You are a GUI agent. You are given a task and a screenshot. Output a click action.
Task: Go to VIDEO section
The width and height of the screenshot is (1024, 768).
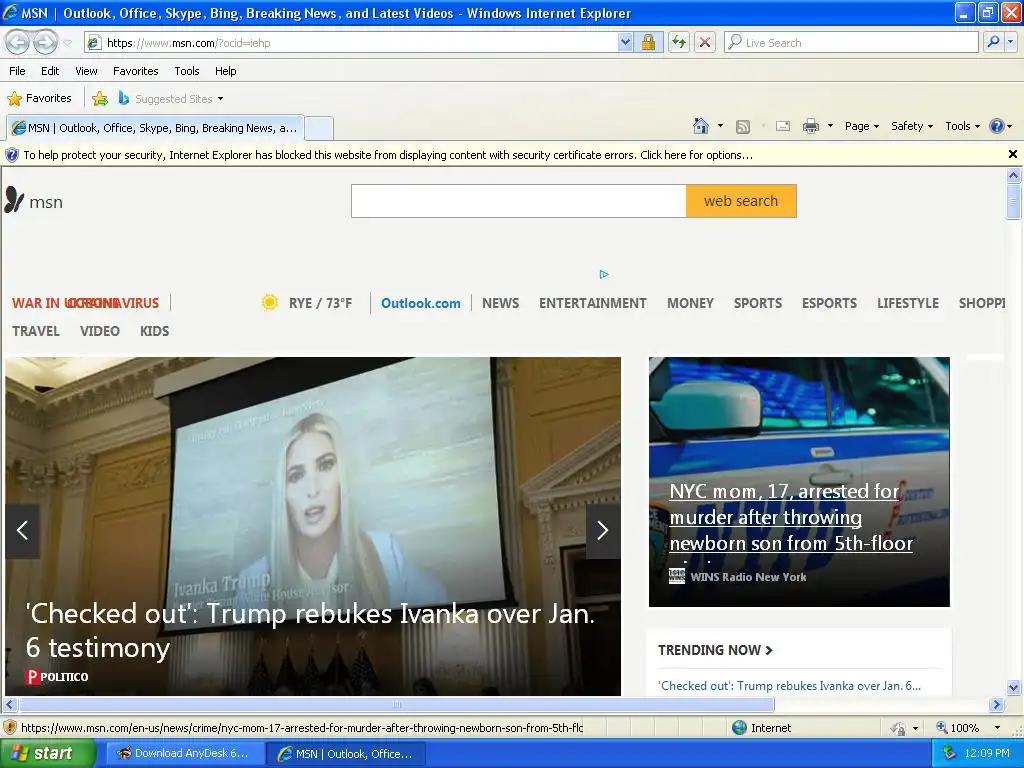100,332
